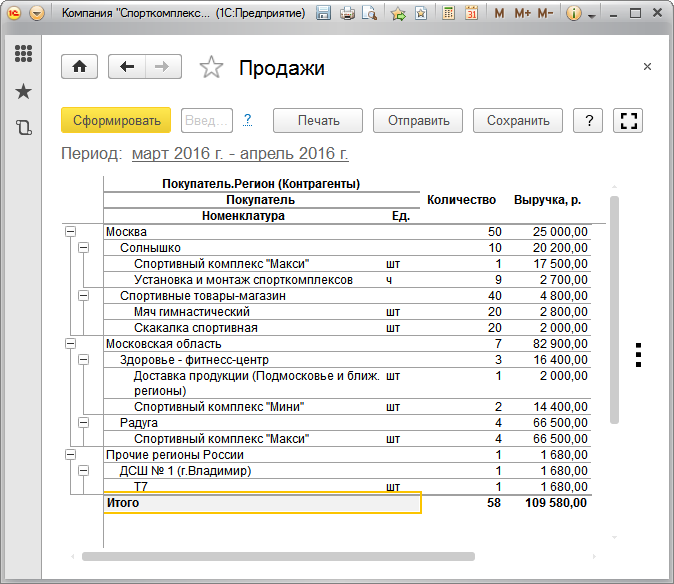Click the Печать button
This screenshot has width=674, height=584.
318,120
